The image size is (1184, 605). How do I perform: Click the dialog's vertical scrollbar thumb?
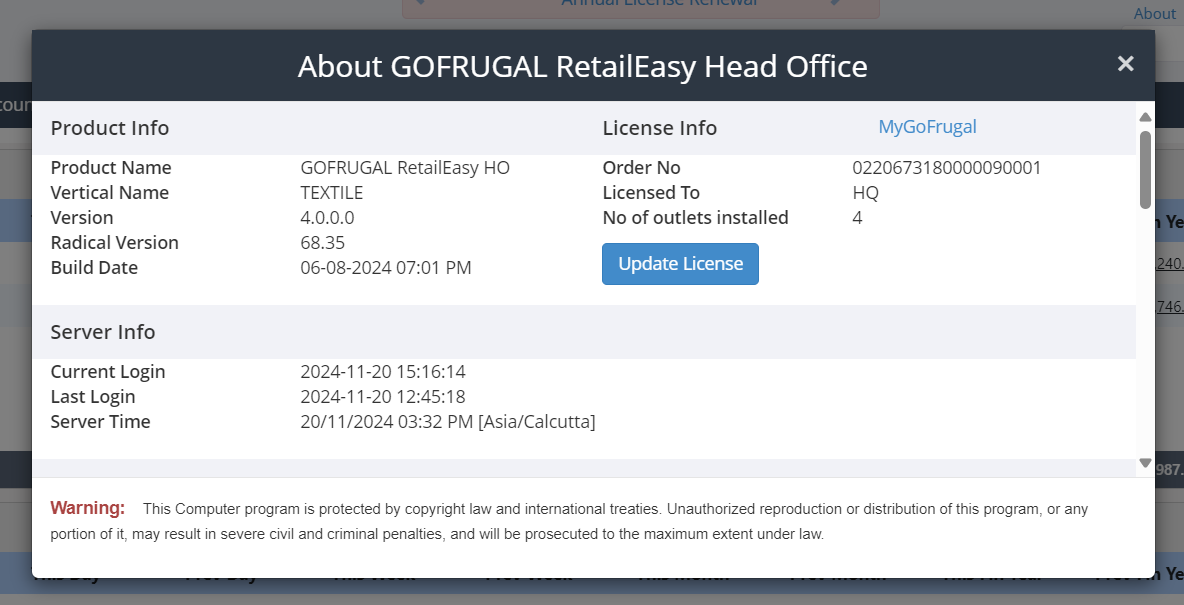[x=1145, y=168]
